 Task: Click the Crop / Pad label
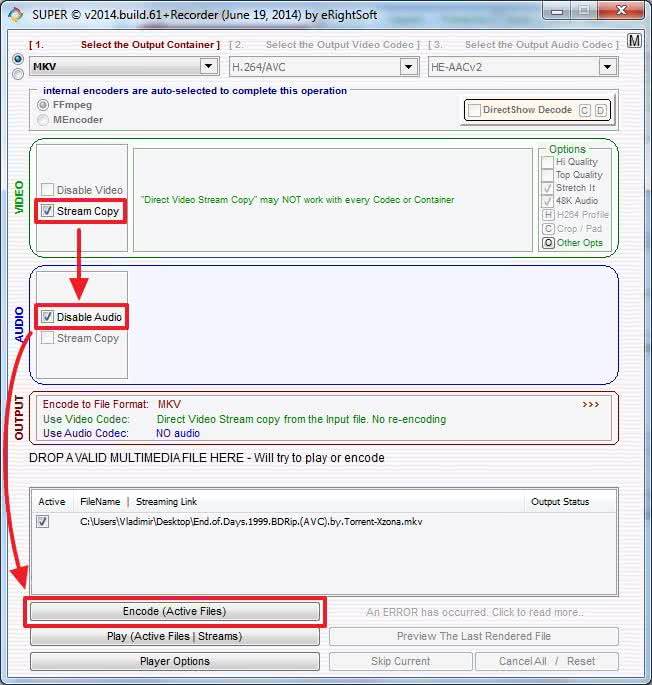click(579, 228)
